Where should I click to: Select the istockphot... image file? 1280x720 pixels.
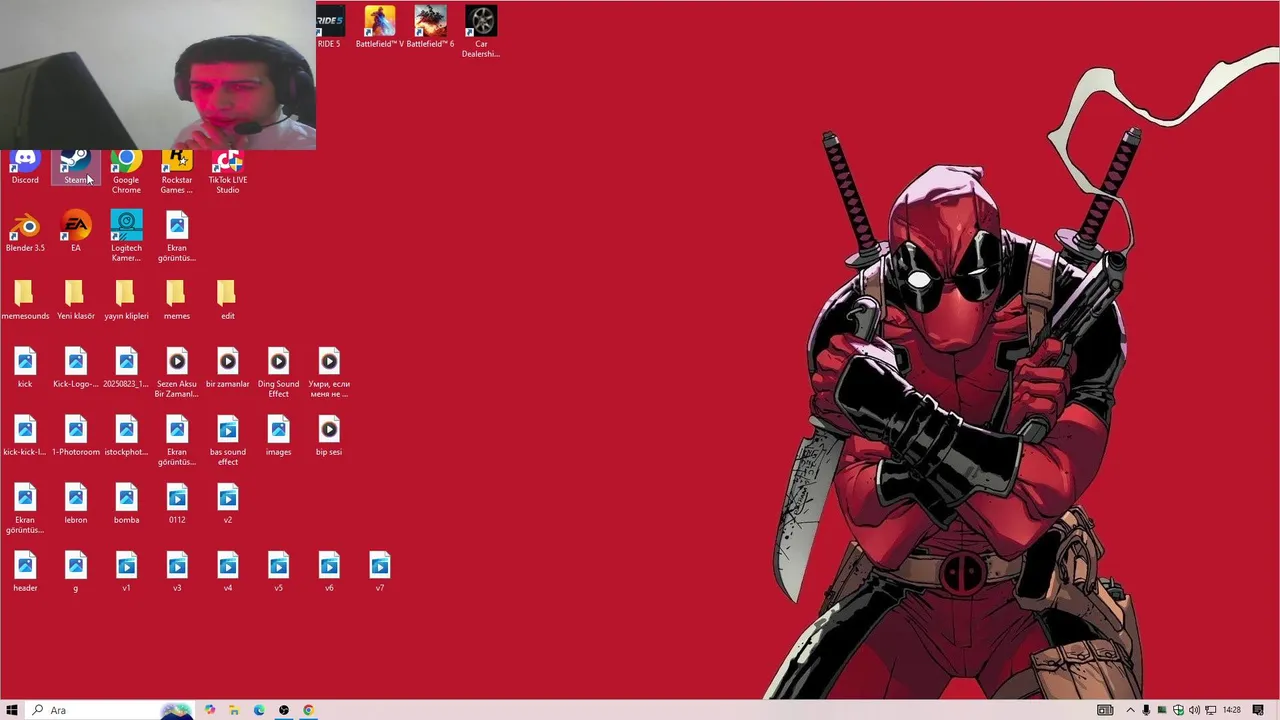tap(126, 436)
